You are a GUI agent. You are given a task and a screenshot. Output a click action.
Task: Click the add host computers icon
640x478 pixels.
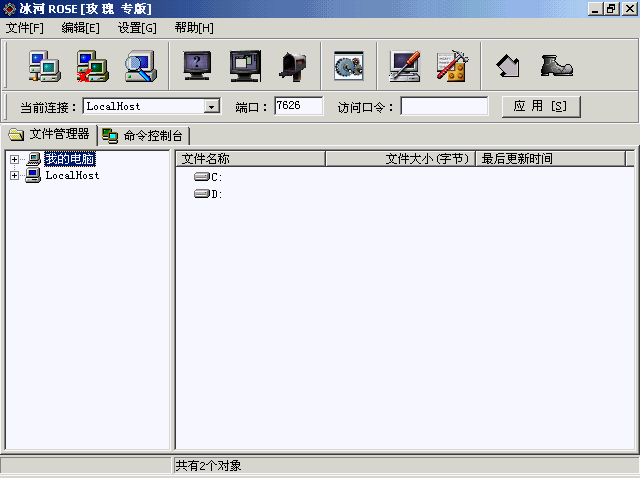[x=45, y=66]
